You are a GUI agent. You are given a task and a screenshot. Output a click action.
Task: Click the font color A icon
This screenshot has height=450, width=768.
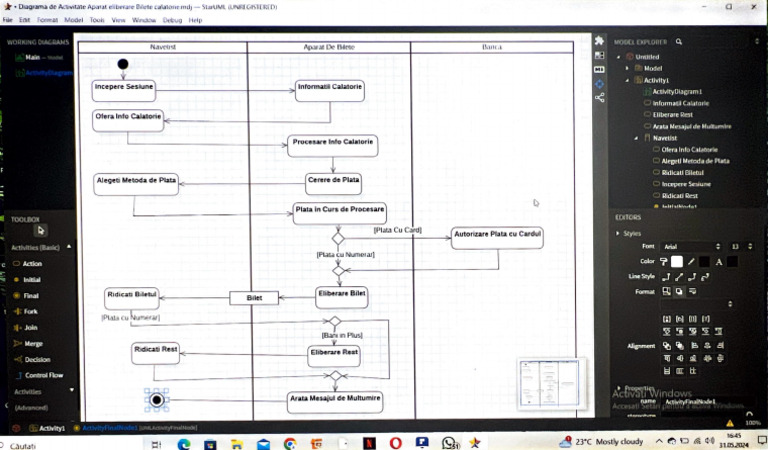pos(719,261)
